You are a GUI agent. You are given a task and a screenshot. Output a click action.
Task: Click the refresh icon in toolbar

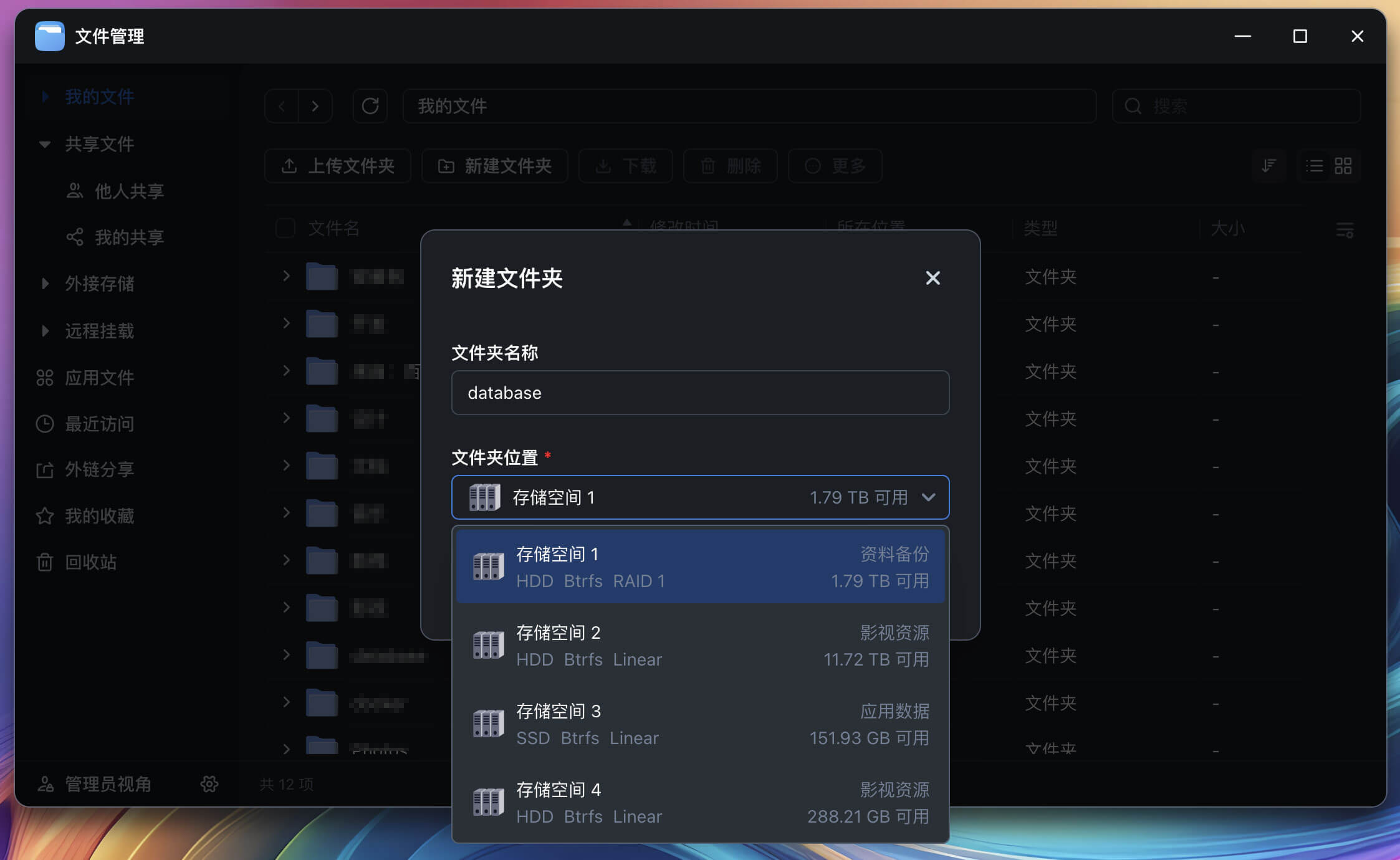coord(370,106)
